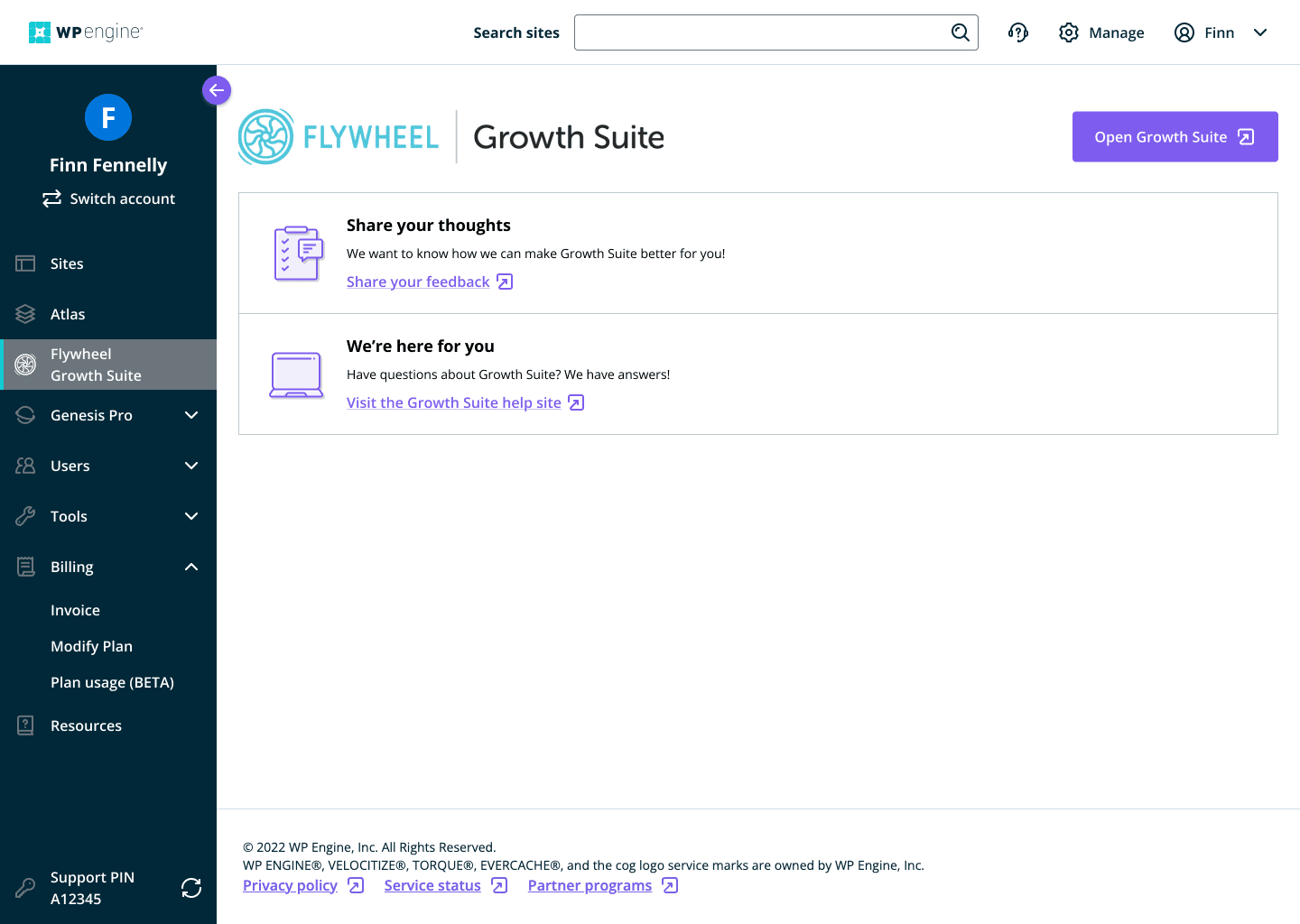This screenshot has width=1300, height=924.
Task: Click the search magnifier icon
Action: (960, 32)
